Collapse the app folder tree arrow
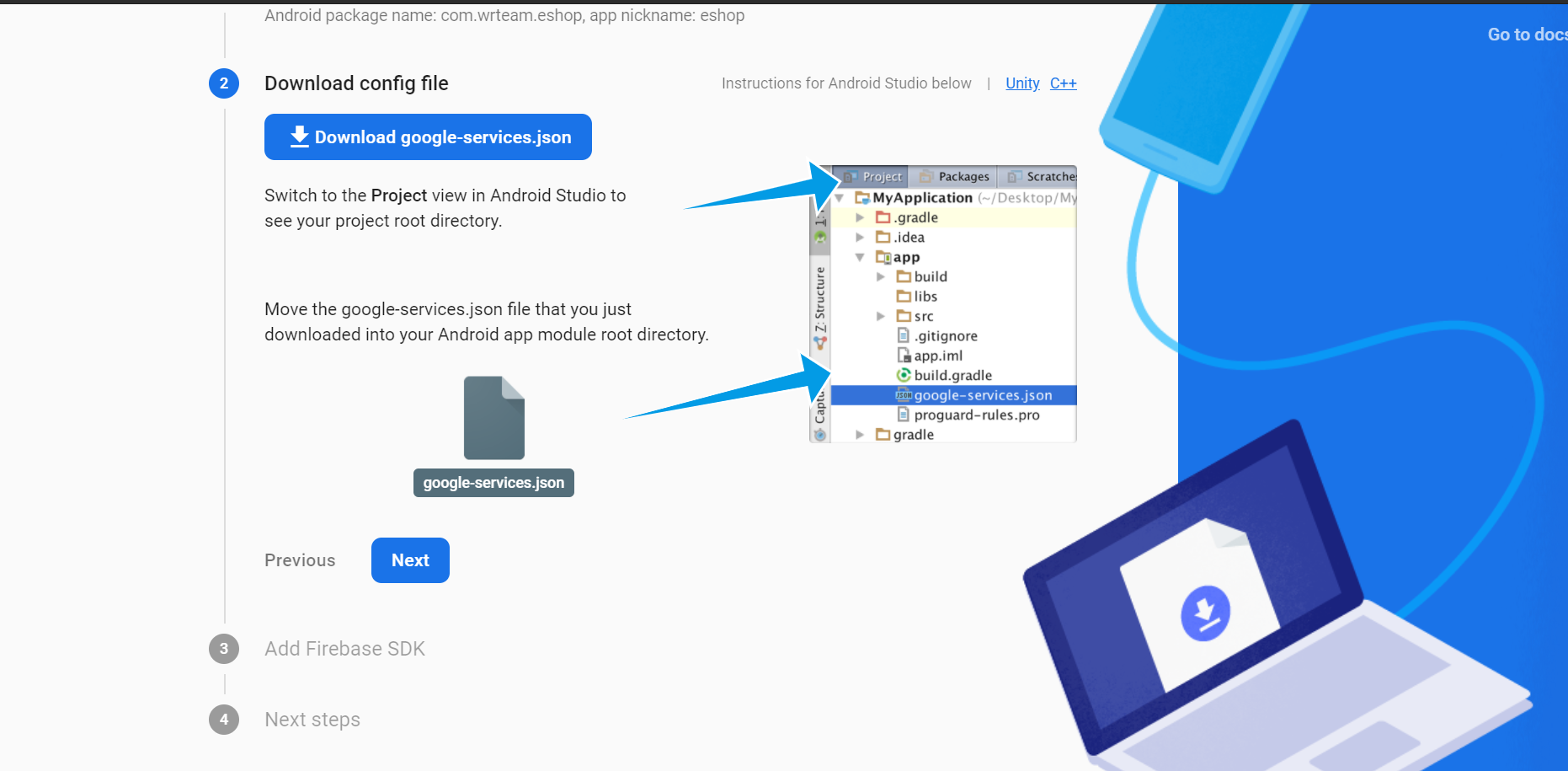 (x=860, y=258)
